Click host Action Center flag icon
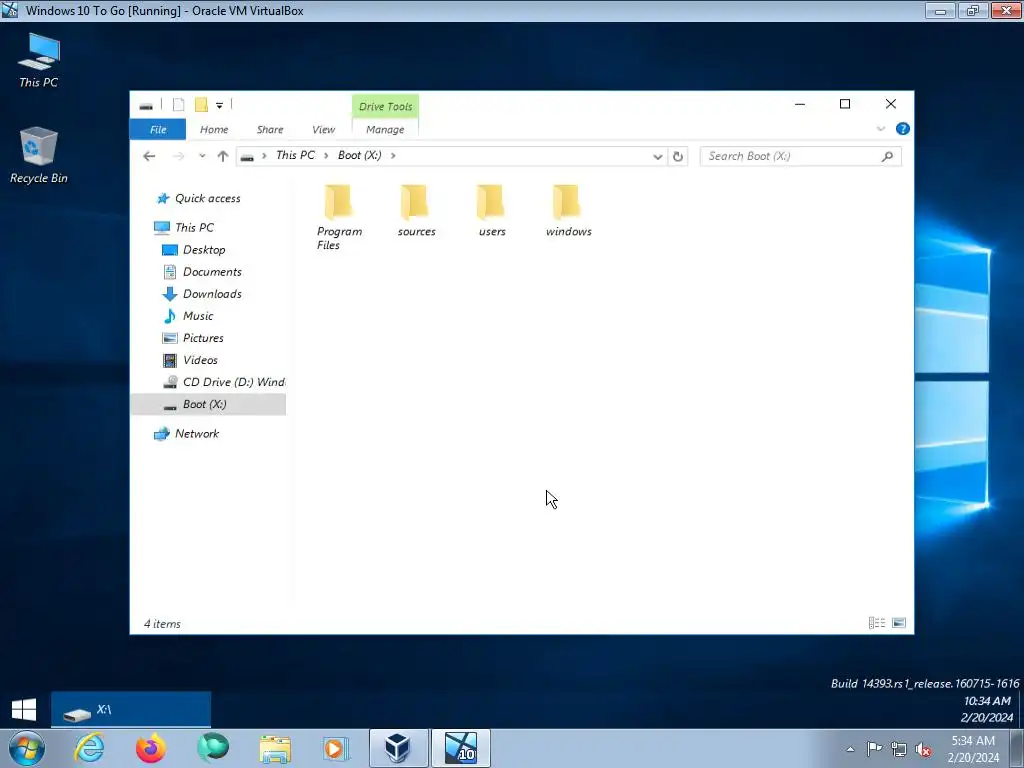This screenshot has height=768, width=1024. pyautogui.click(x=874, y=749)
